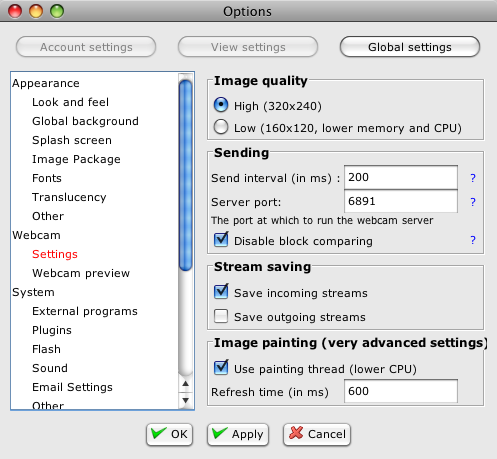The image size is (497, 459).
Task: Switch to Account settings tab
Action: coord(86,47)
